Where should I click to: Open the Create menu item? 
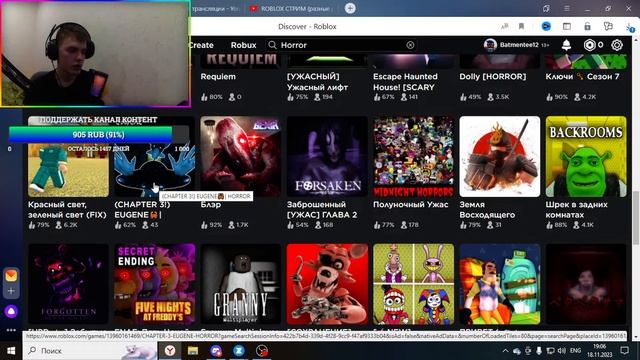tap(202, 45)
